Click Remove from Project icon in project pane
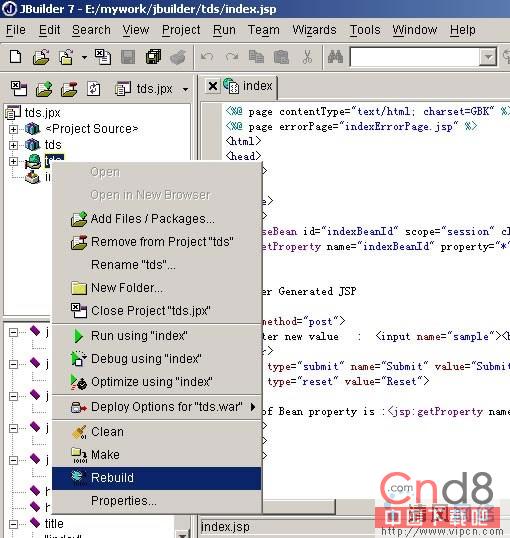Image resolution: width=510 pixels, height=538 pixels. pyautogui.click(x=69, y=89)
